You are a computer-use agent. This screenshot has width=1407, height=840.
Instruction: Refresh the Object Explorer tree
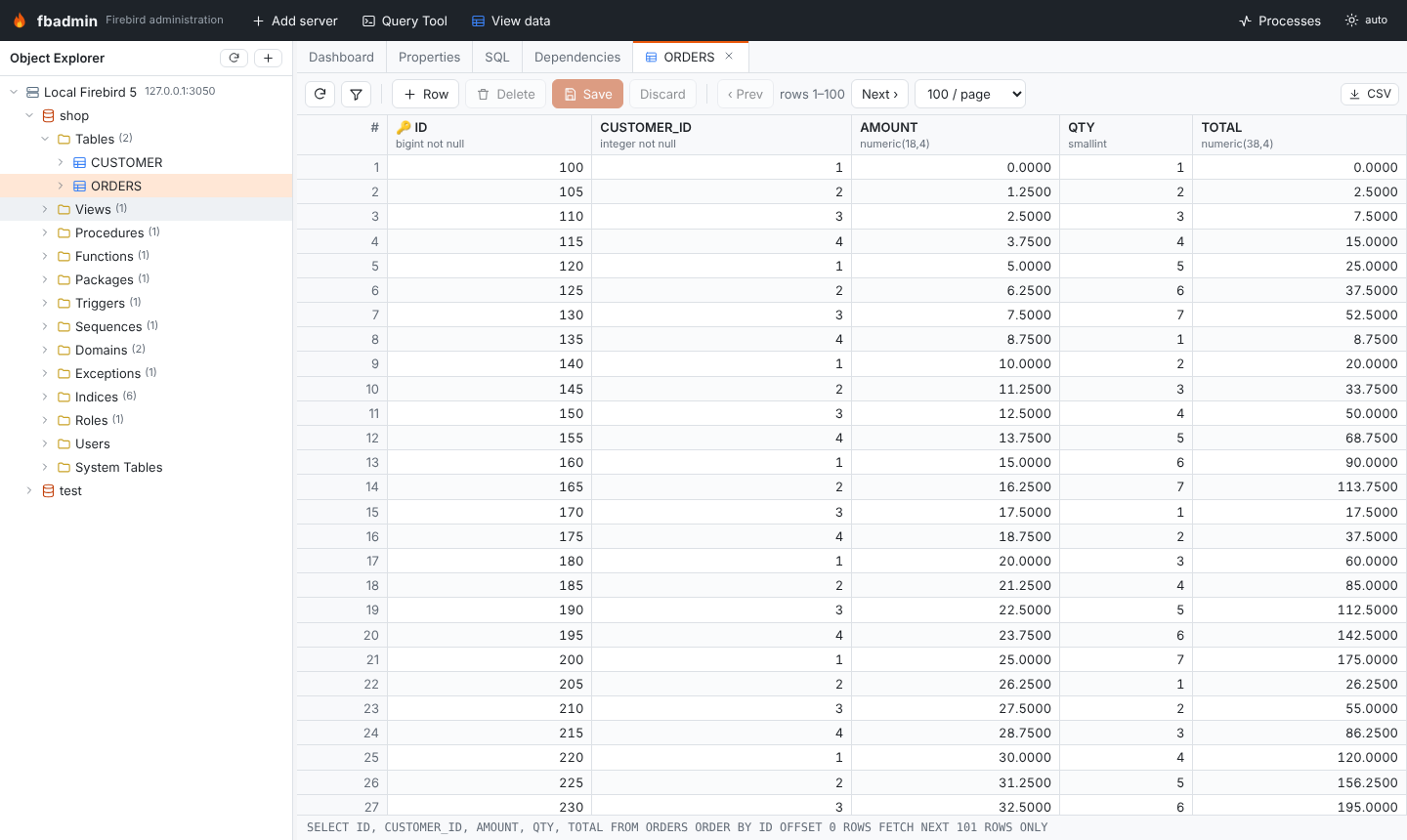(234, 58)
